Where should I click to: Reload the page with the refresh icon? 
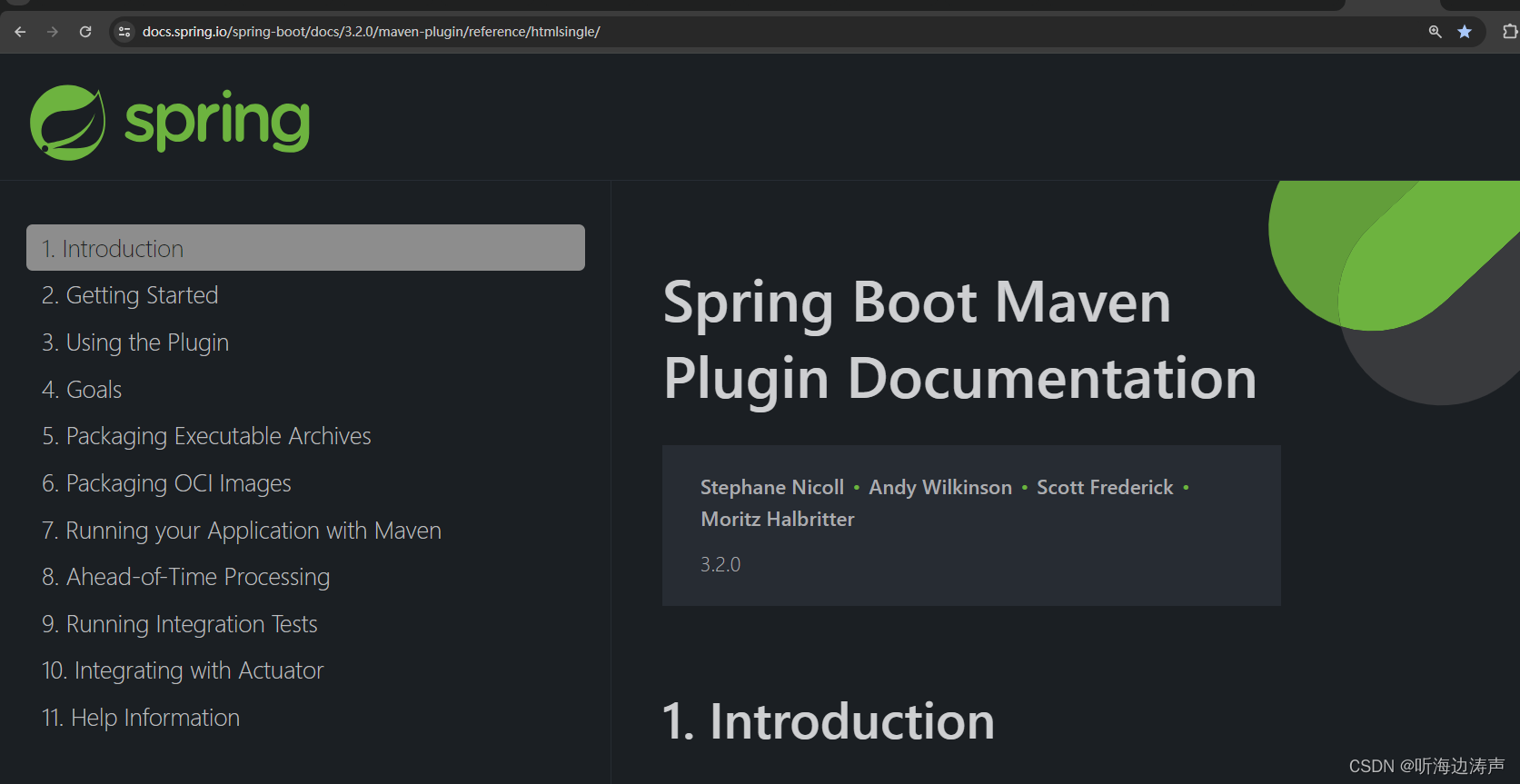pyautogui.click(x=85, y=32)
